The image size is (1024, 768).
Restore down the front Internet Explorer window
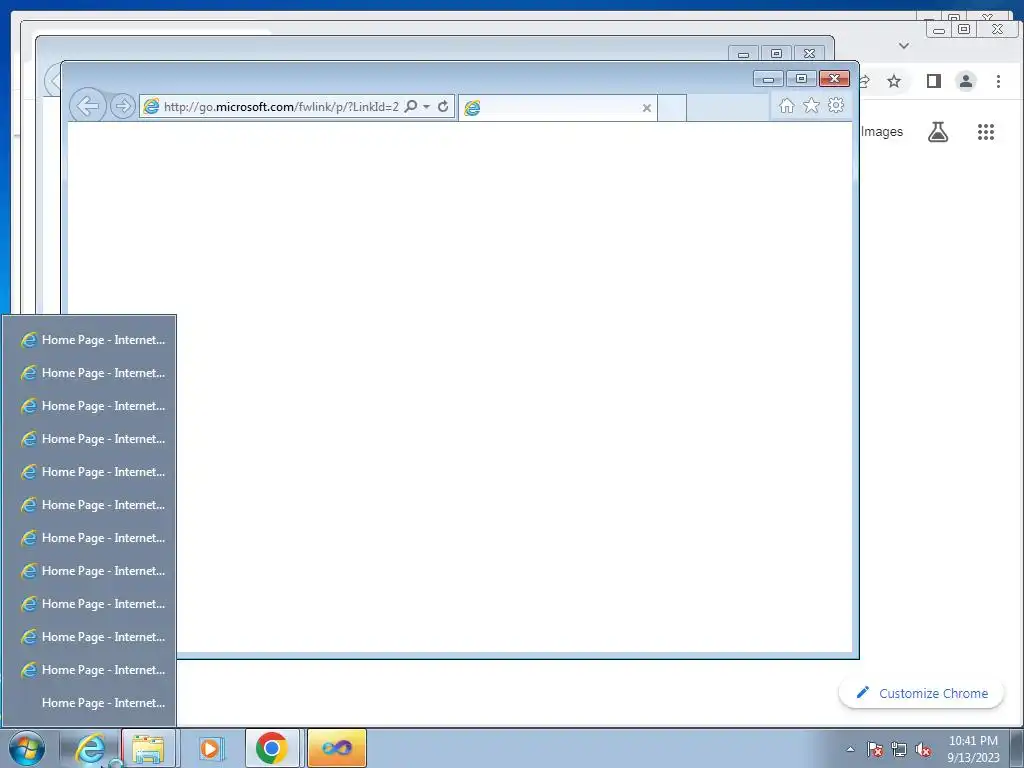[x=801, y=79]
